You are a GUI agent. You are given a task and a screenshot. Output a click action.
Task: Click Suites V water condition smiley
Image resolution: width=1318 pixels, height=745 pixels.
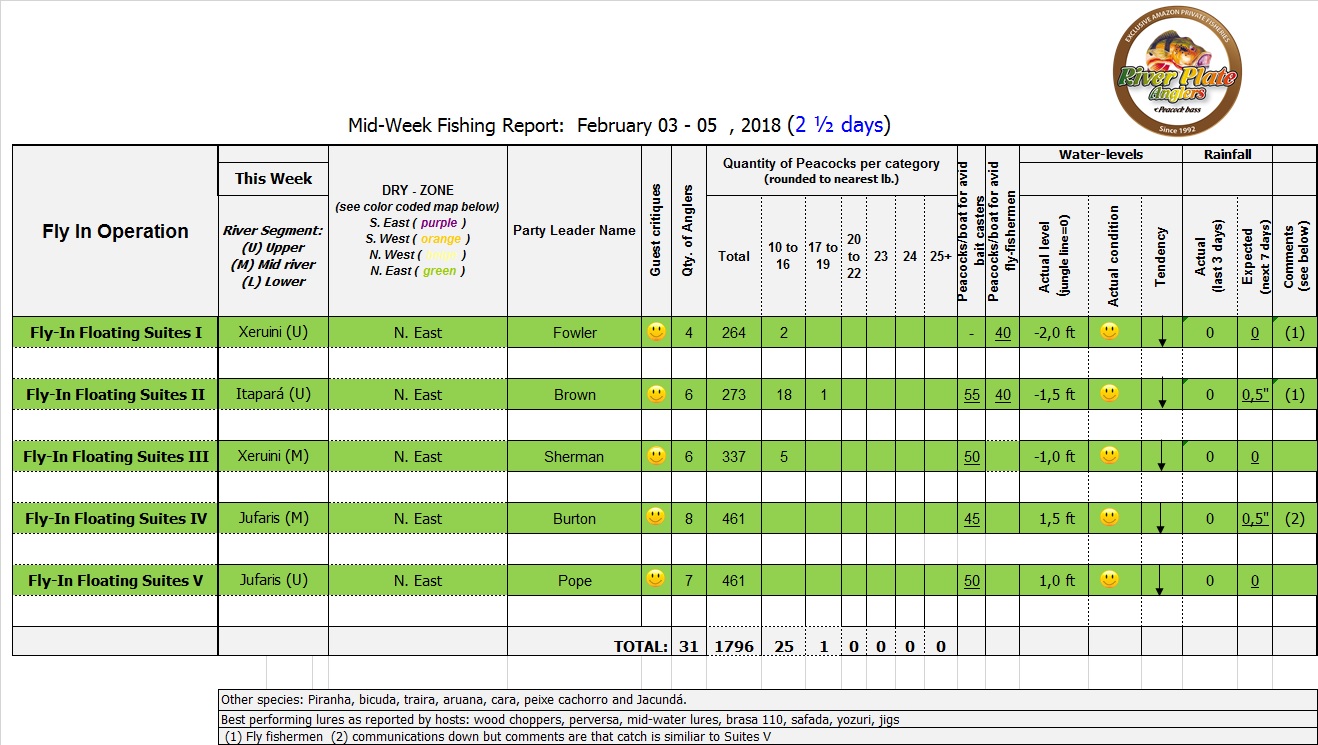tap(1109, 580)
